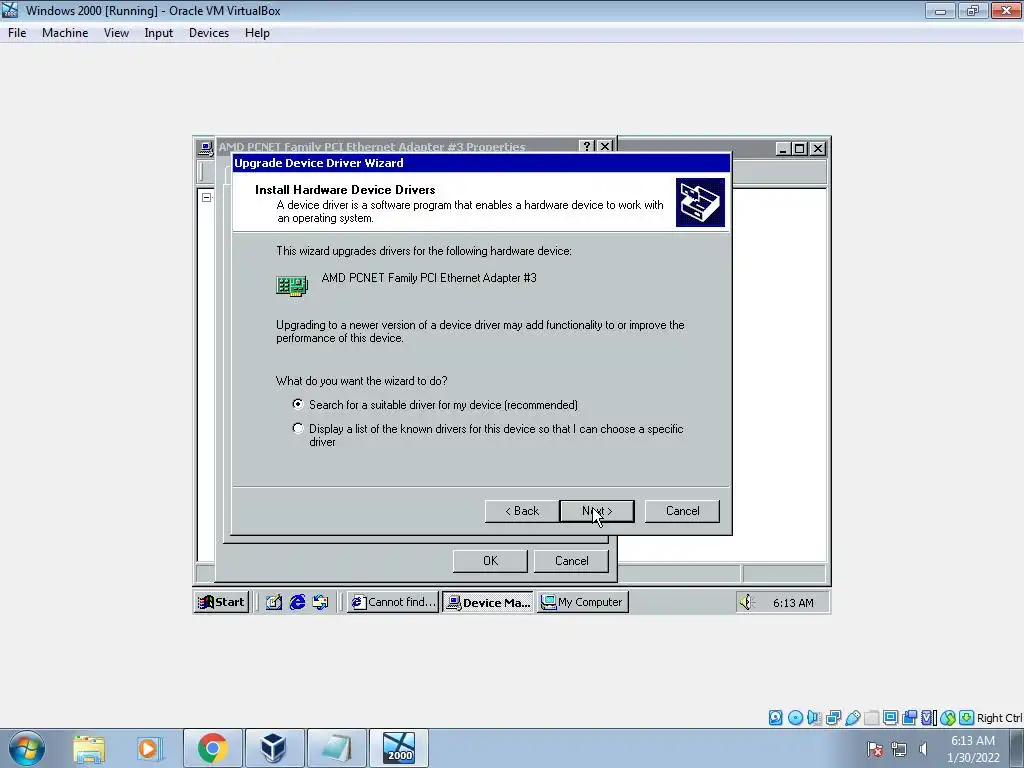Click the Windows 2000 VM taskbar icon
The width and height of the screenshot is (1024, 768).
[x=399, y=748]
